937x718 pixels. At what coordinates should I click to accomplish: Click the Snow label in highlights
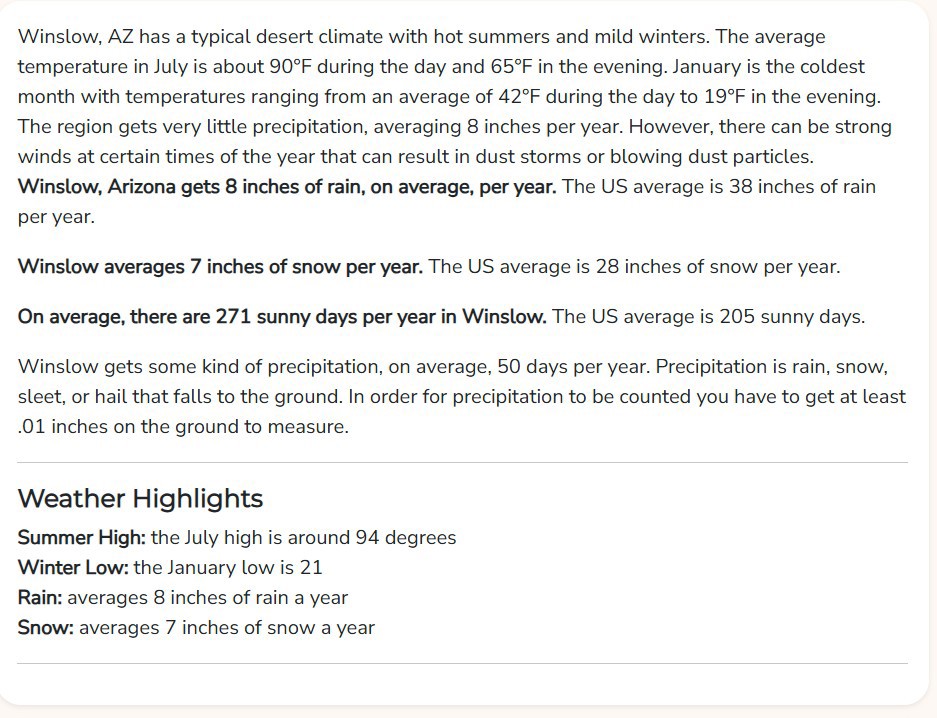[x=45, y=628]
